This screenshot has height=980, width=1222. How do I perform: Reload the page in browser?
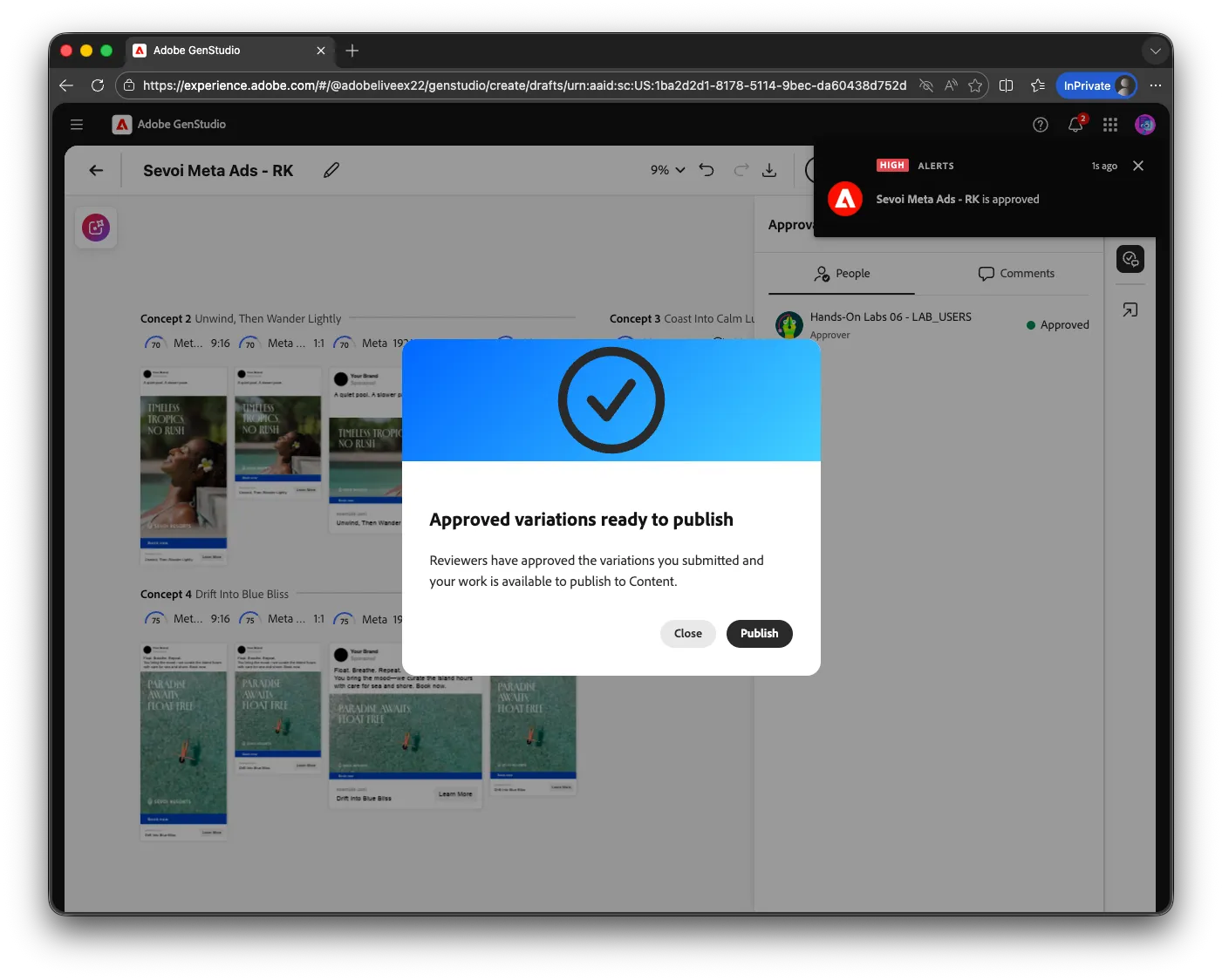[98, 85]
